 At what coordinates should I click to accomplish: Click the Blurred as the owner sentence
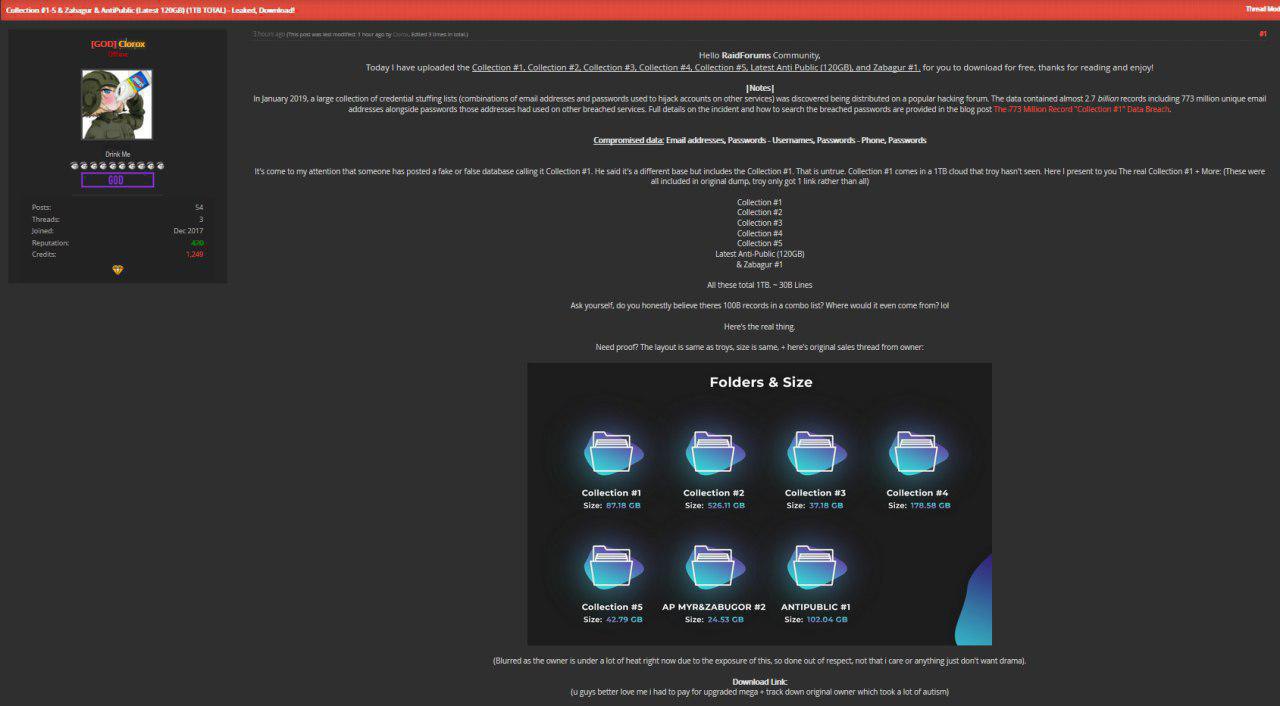coord(760,661)
